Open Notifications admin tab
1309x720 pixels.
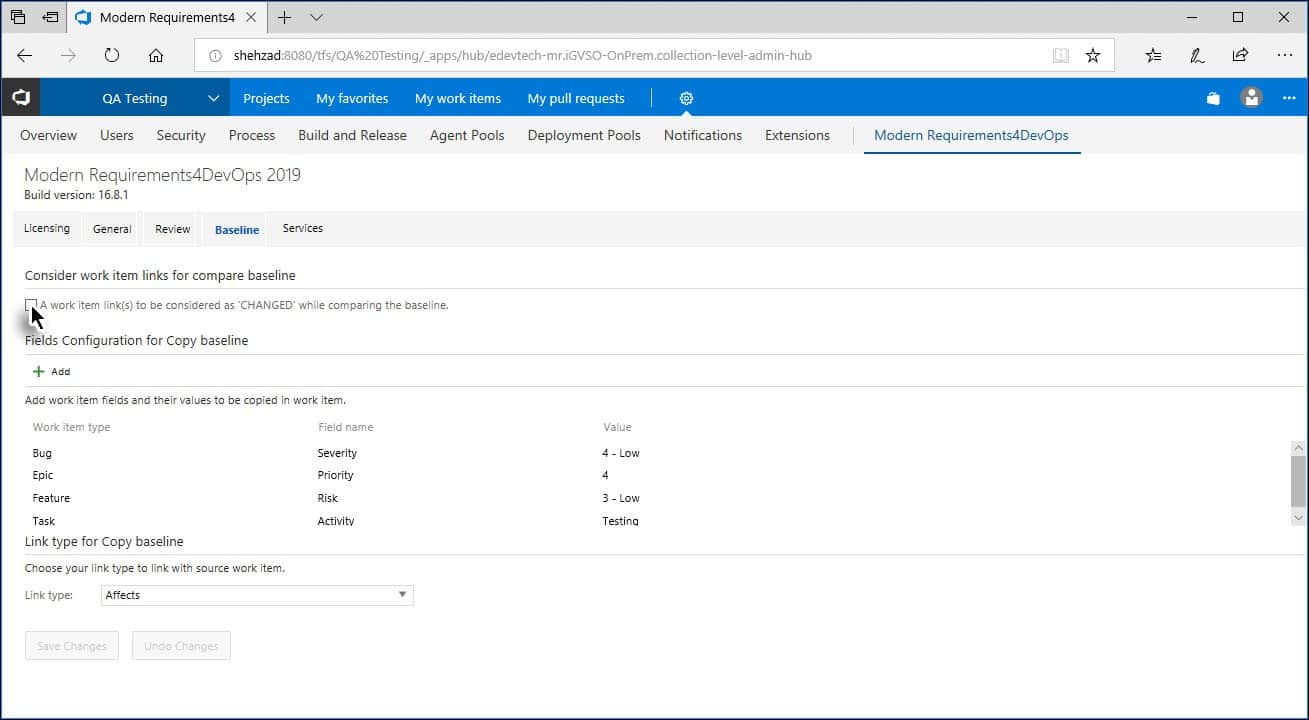tap(703, 135)
